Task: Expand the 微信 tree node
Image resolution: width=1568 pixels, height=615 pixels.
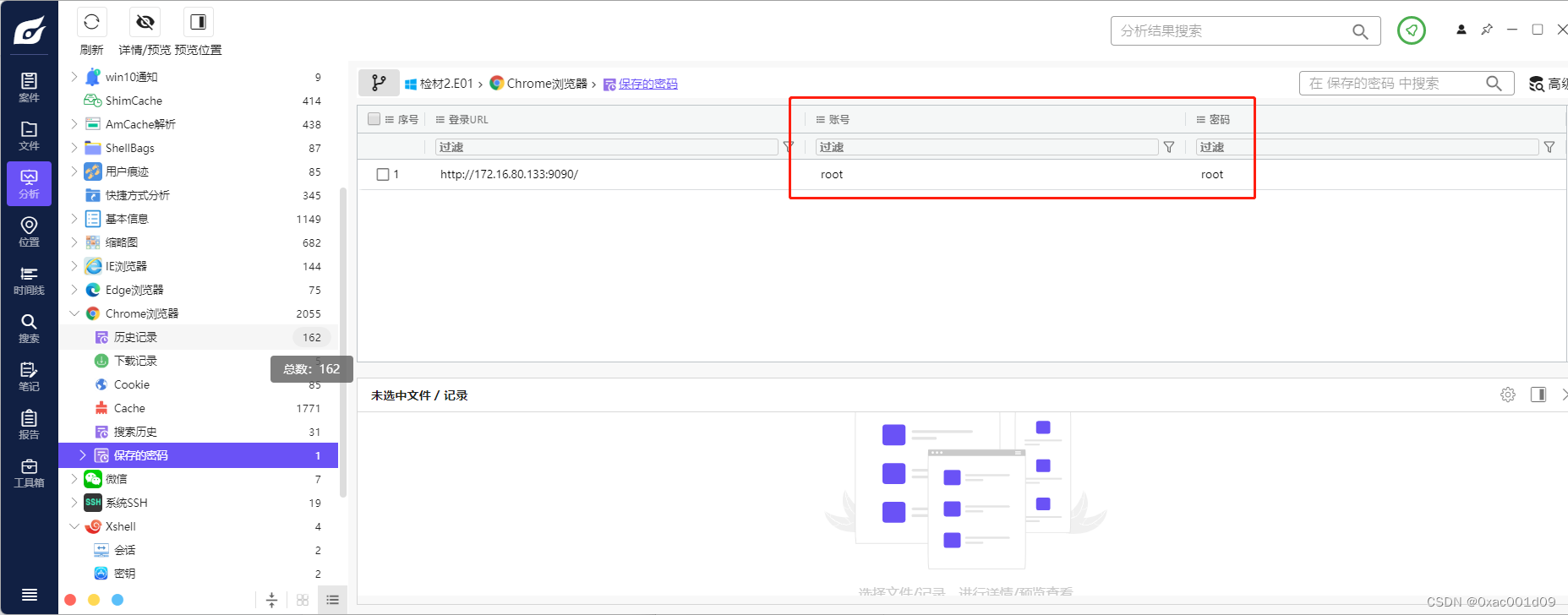Action: 74,479
